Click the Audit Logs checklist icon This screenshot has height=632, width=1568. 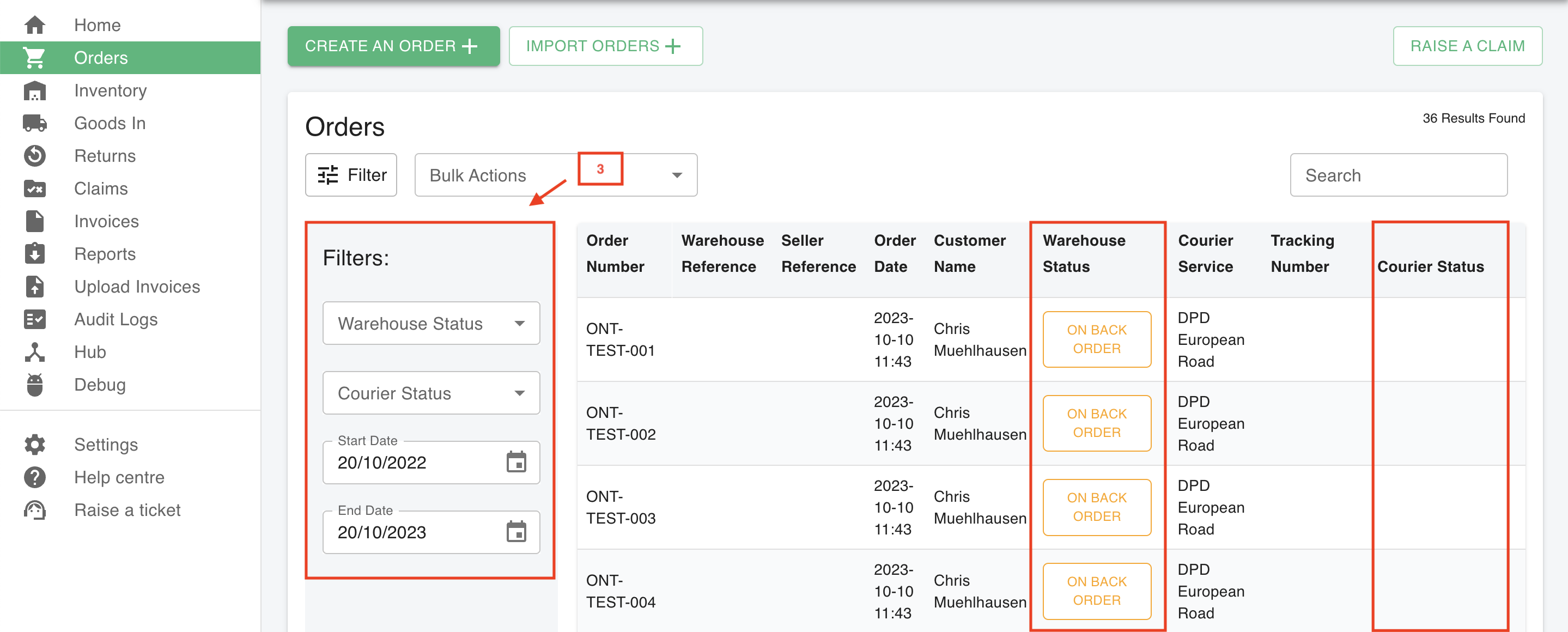35,319
